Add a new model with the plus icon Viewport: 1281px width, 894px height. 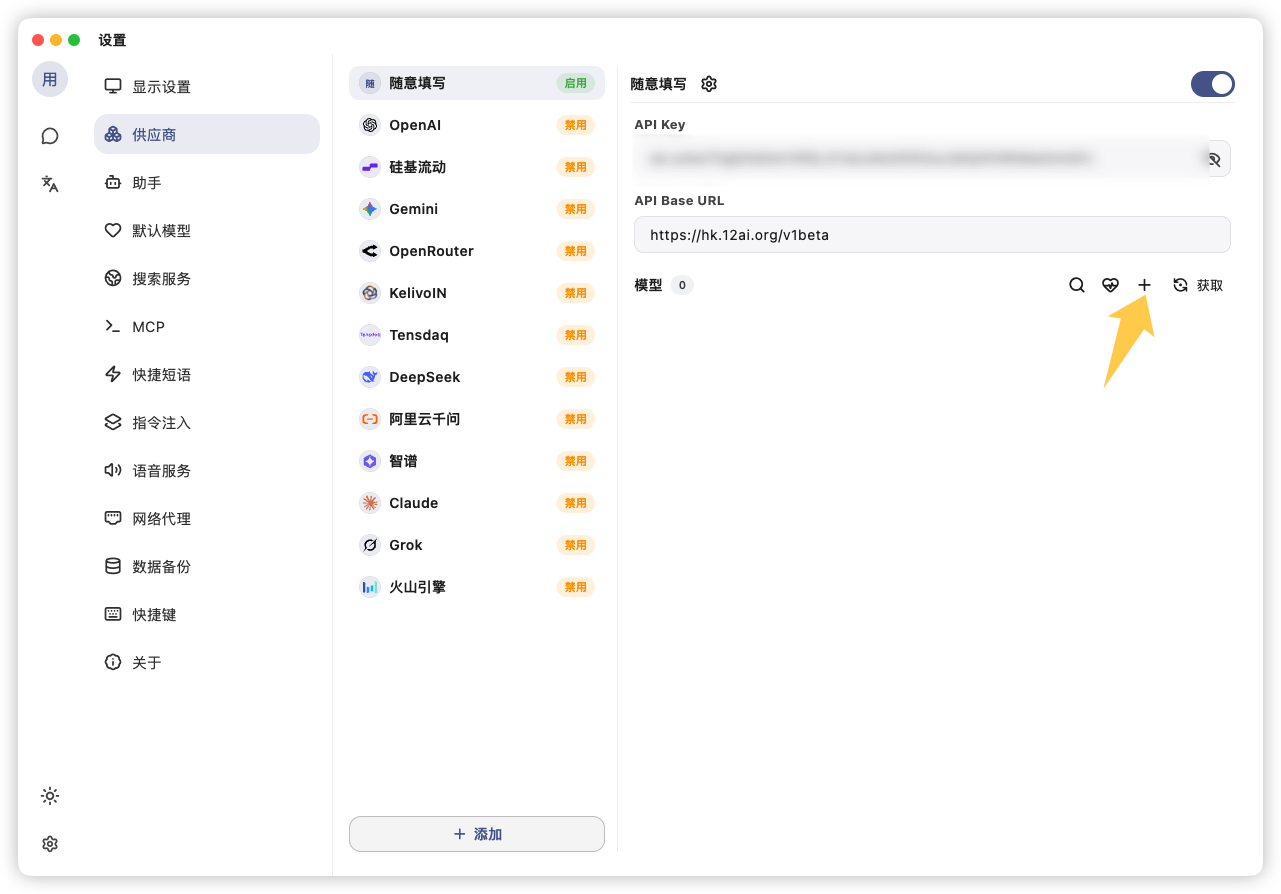point(1144,285)
